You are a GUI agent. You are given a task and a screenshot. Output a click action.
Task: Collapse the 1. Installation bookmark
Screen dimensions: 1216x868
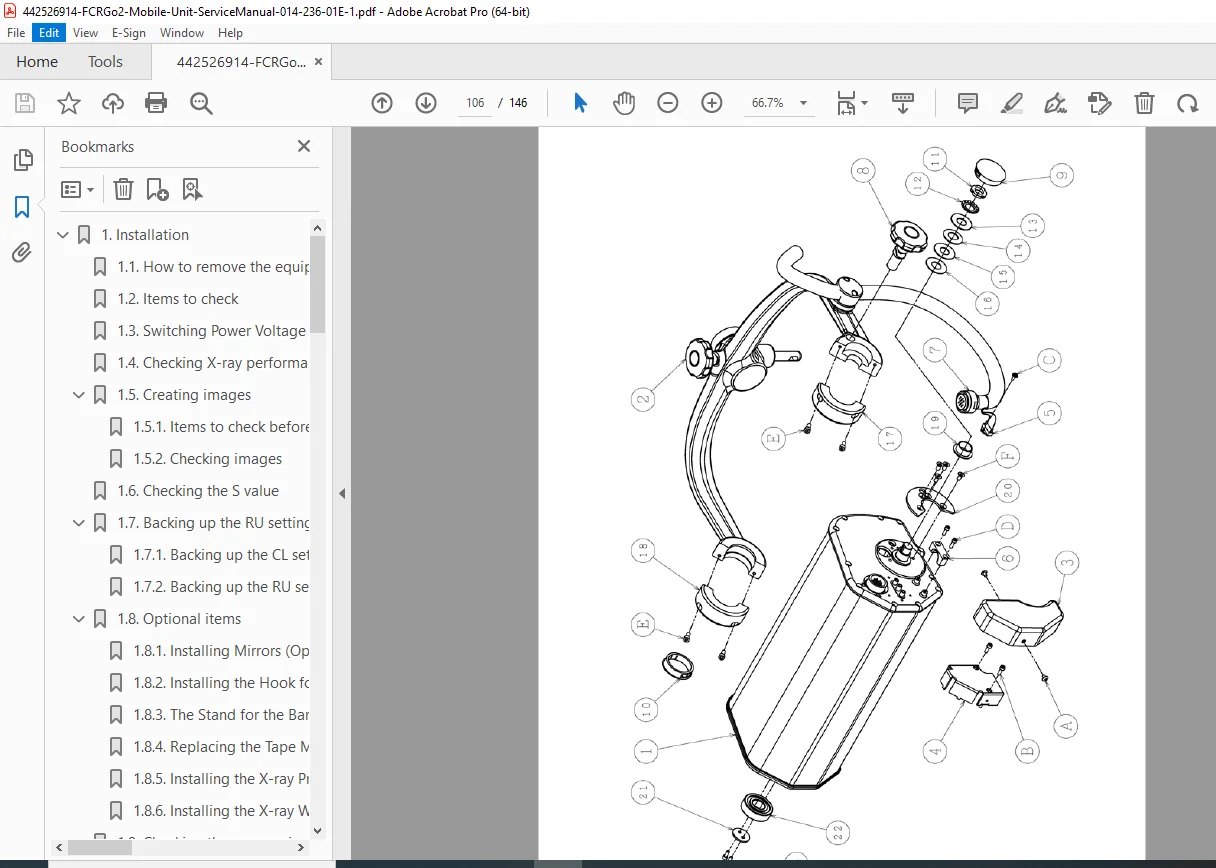coord(64,235)
